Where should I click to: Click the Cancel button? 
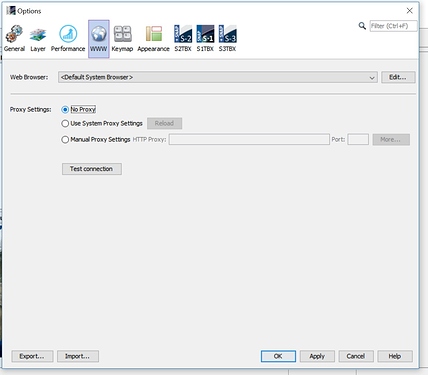coord(356,356)
